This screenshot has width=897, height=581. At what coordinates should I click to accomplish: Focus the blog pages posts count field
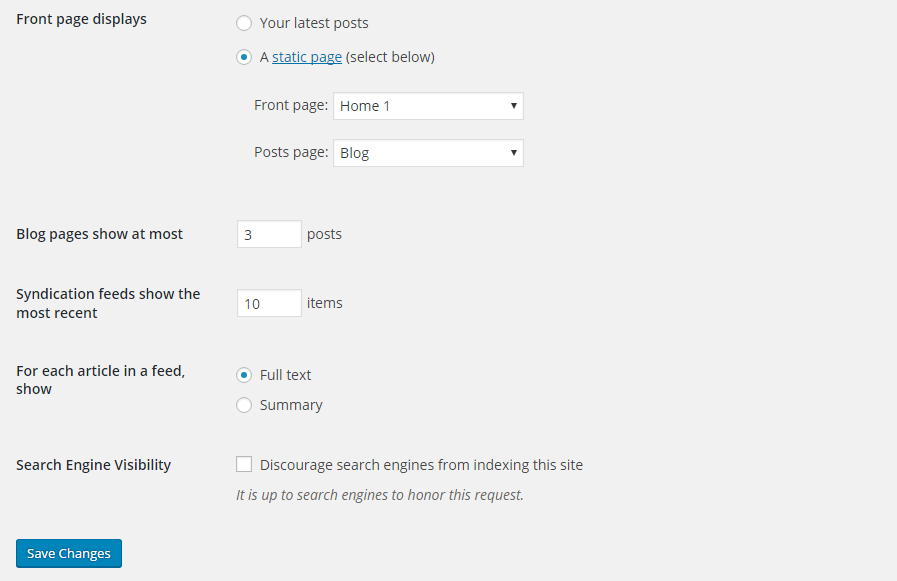269,234
